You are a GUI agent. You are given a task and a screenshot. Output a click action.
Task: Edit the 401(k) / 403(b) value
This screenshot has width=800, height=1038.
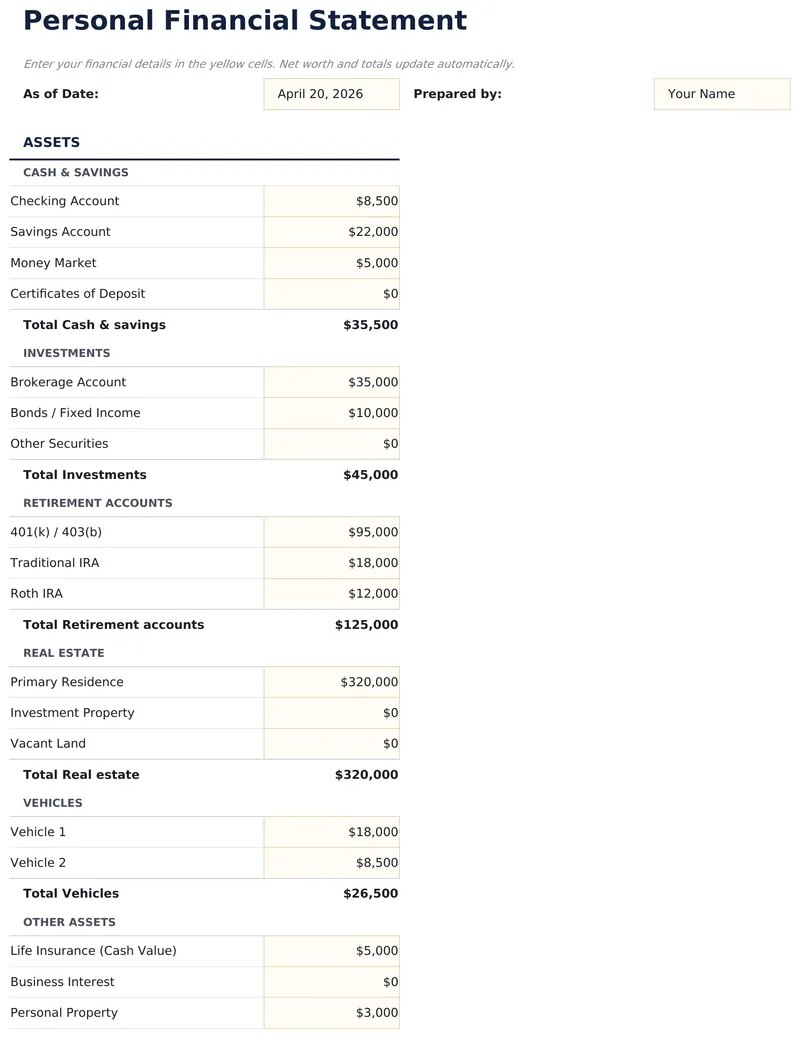pos(331,531)
